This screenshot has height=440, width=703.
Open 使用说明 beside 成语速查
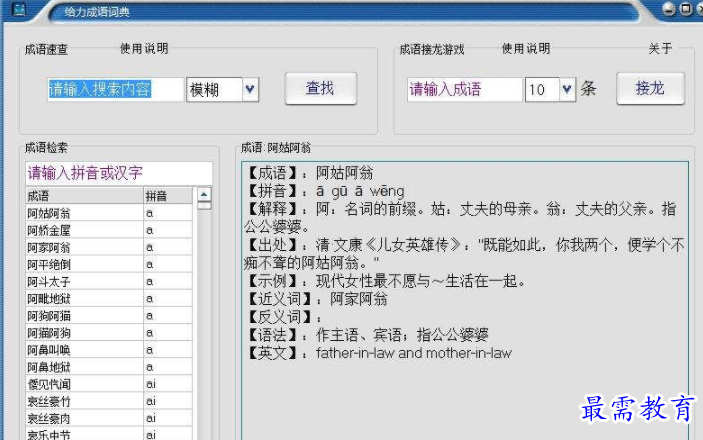tap(144, 48)
